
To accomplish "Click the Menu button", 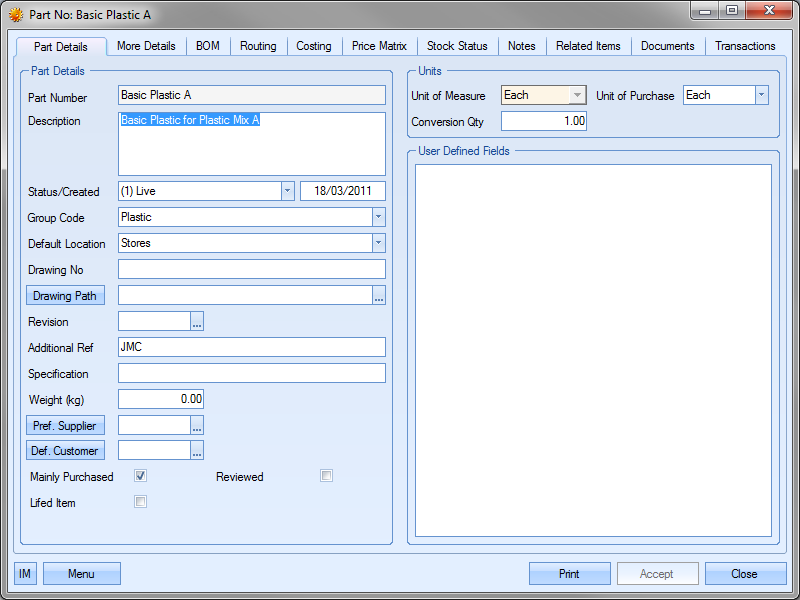I will (81, 574).
